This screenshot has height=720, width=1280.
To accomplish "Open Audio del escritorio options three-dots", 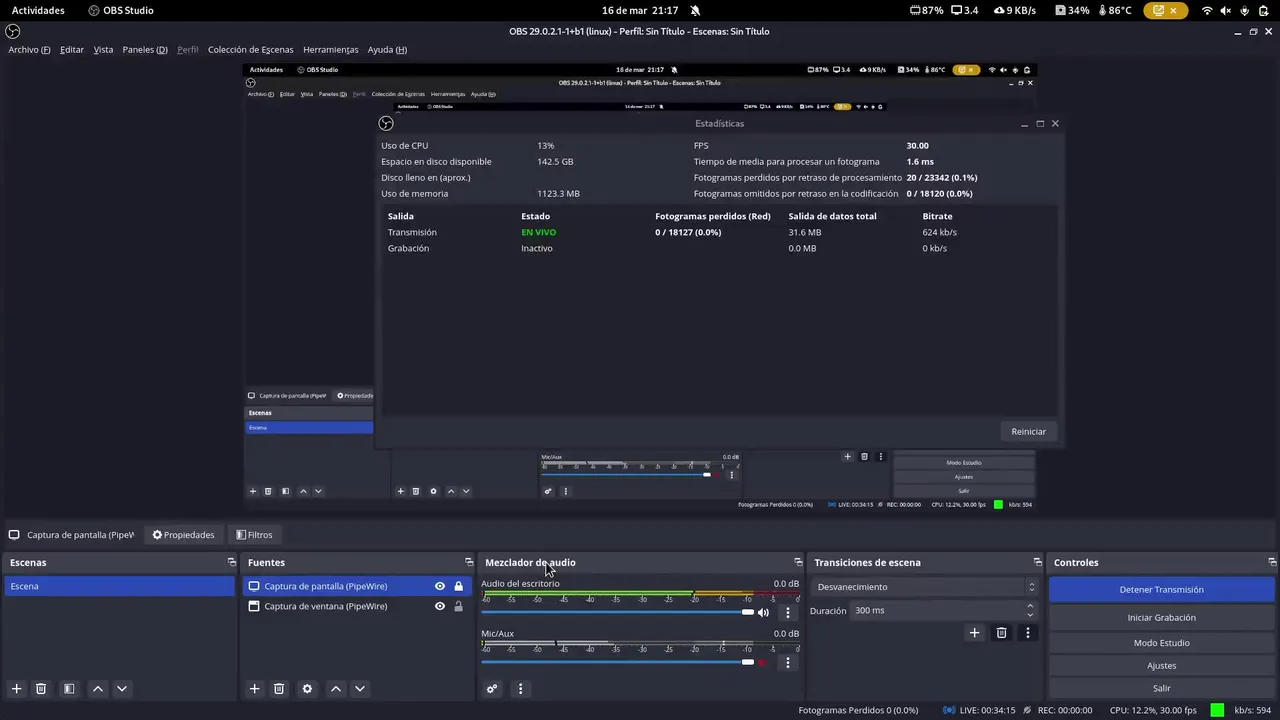I will (x=787, y=612).
